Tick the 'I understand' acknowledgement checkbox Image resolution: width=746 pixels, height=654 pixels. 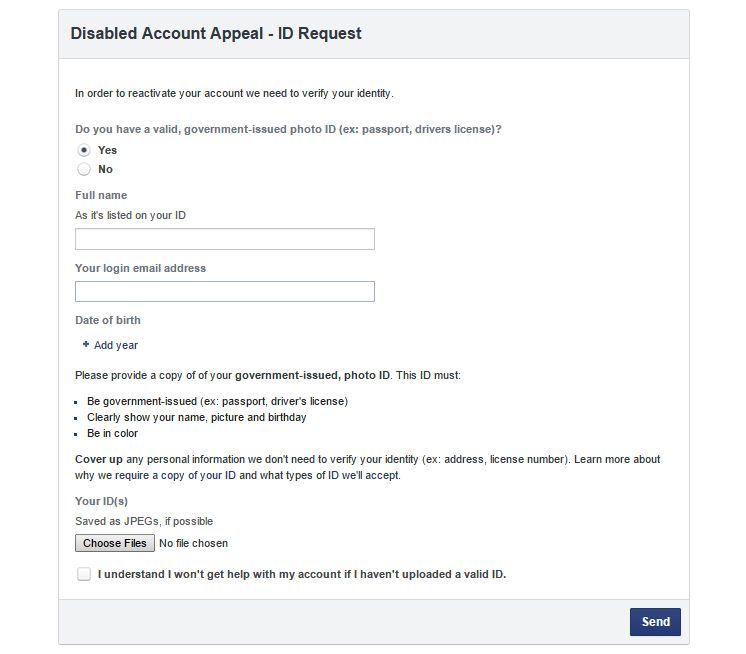point(84,574)
